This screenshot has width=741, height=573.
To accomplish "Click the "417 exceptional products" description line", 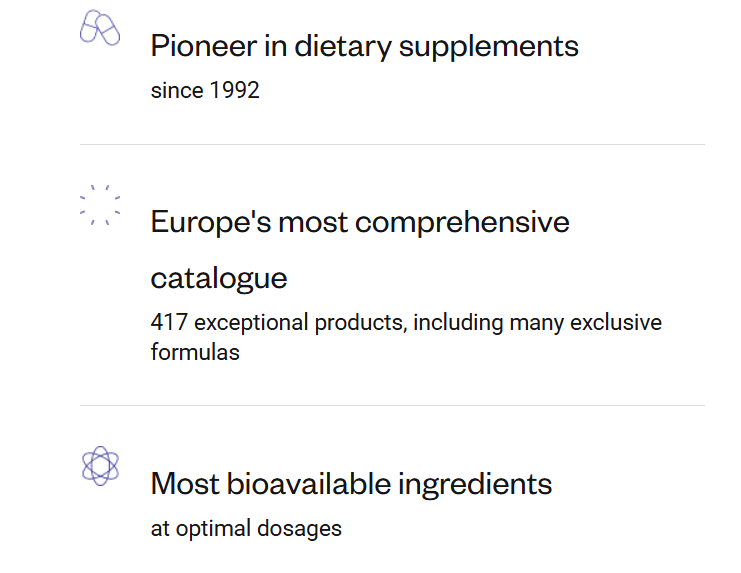I will pyautogui.click(x=406, y=323).
